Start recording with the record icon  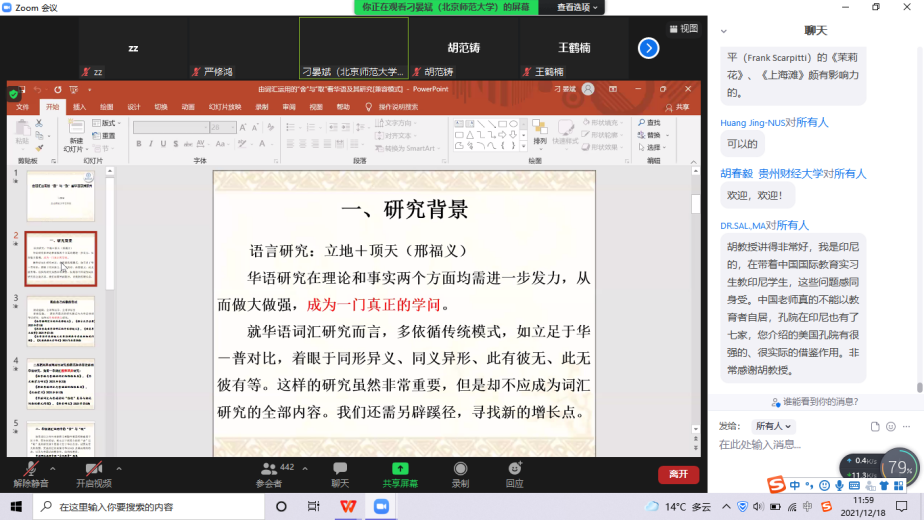click(459, 469)
